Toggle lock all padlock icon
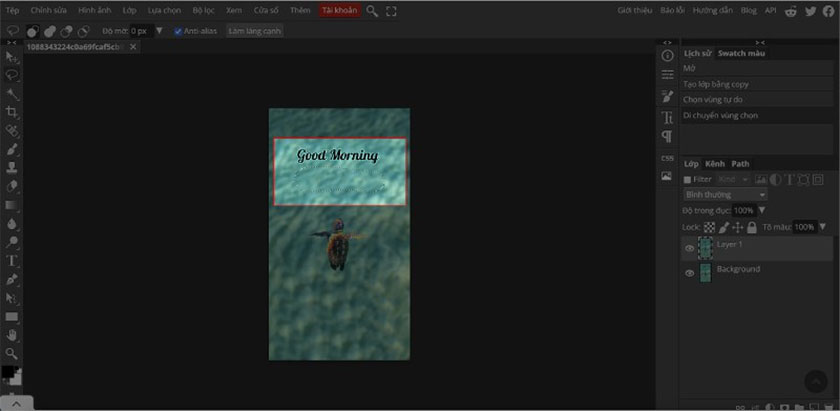Viewport: 840px width, 411px height. (x=752, y=227)
